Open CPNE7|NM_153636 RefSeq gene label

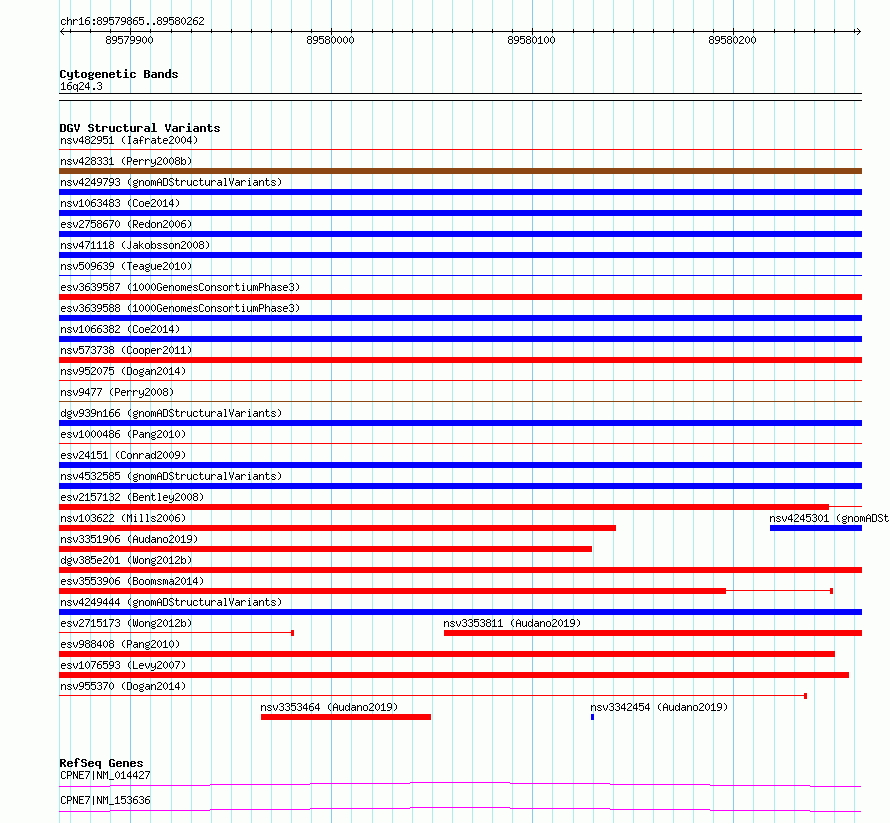tap(106, 800)
